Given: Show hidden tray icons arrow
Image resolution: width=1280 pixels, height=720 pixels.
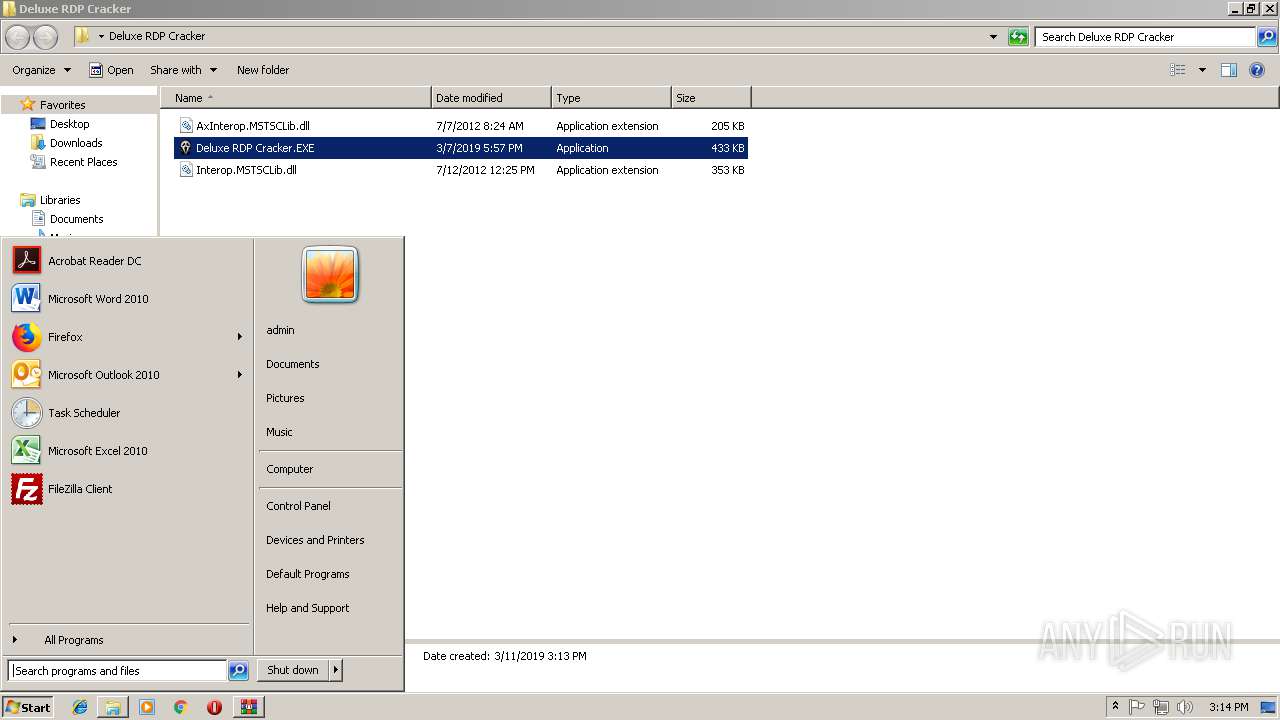Looking at the screenshot, I should coord(1115,706).
